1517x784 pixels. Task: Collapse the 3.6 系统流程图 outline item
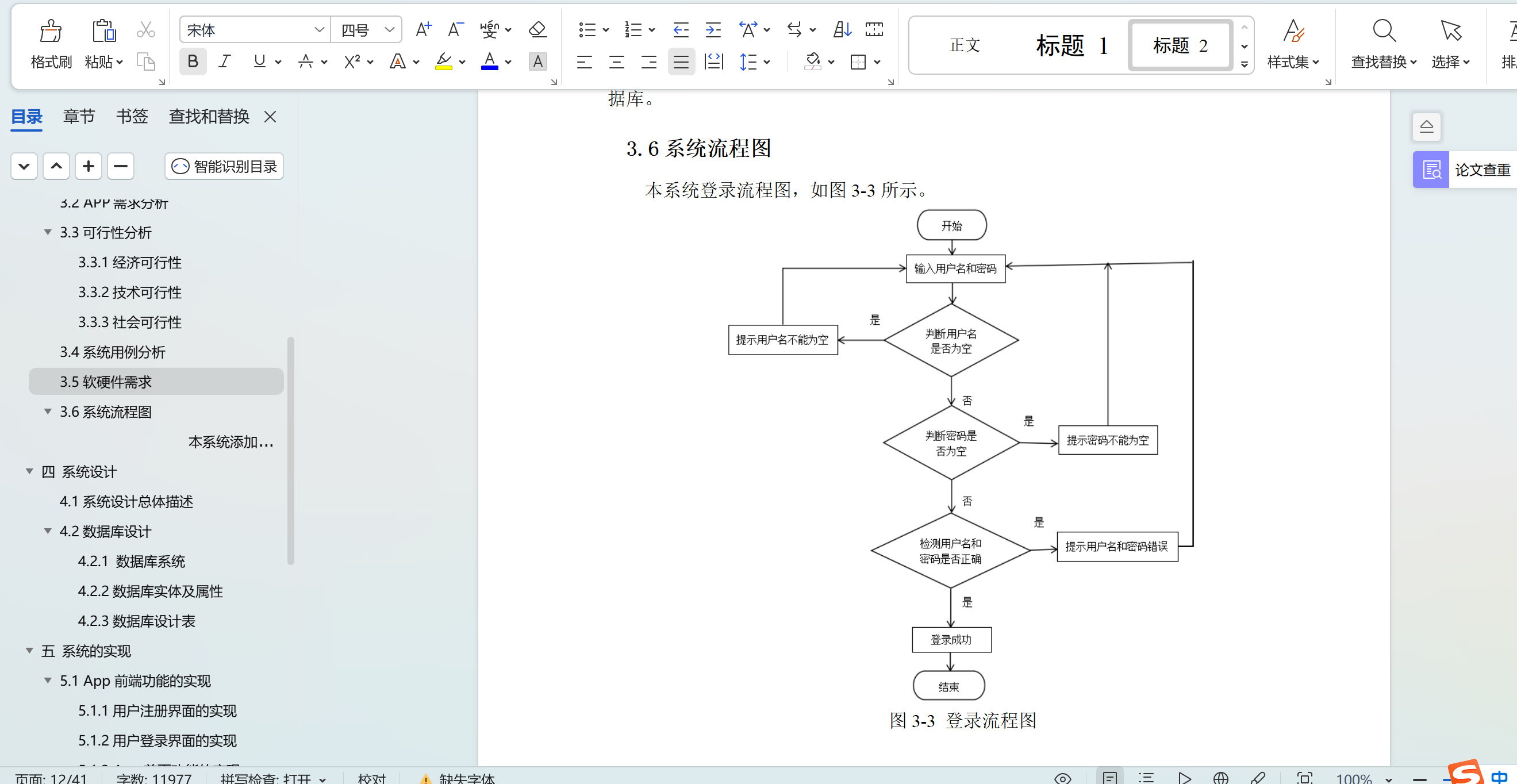coord(48,411)
